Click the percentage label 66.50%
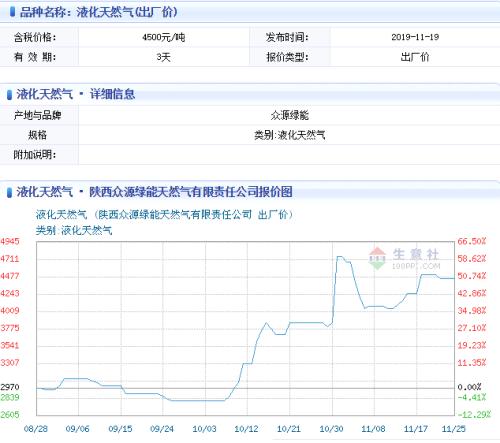500x443 pixels. point(472,241)
